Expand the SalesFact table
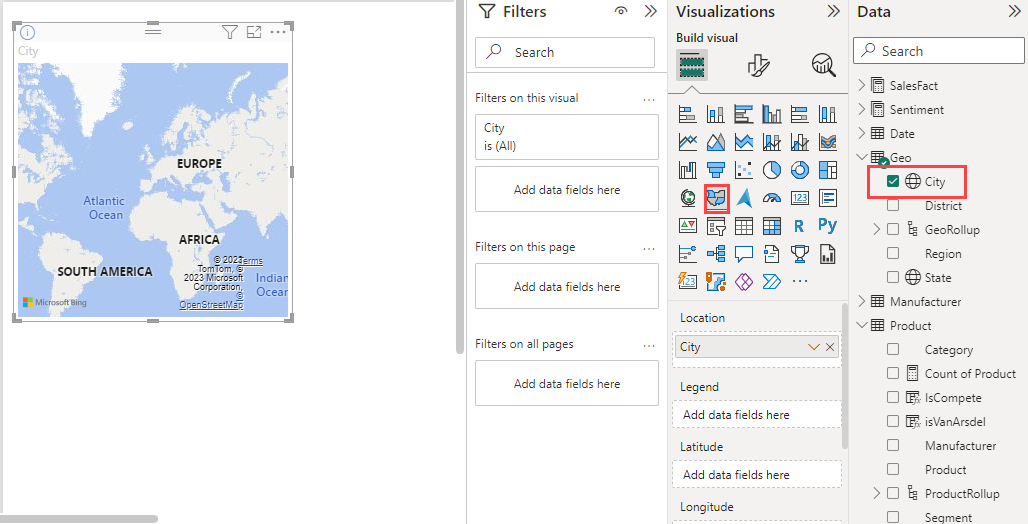This screenshot has height=524, width=1028. (862, 85)
